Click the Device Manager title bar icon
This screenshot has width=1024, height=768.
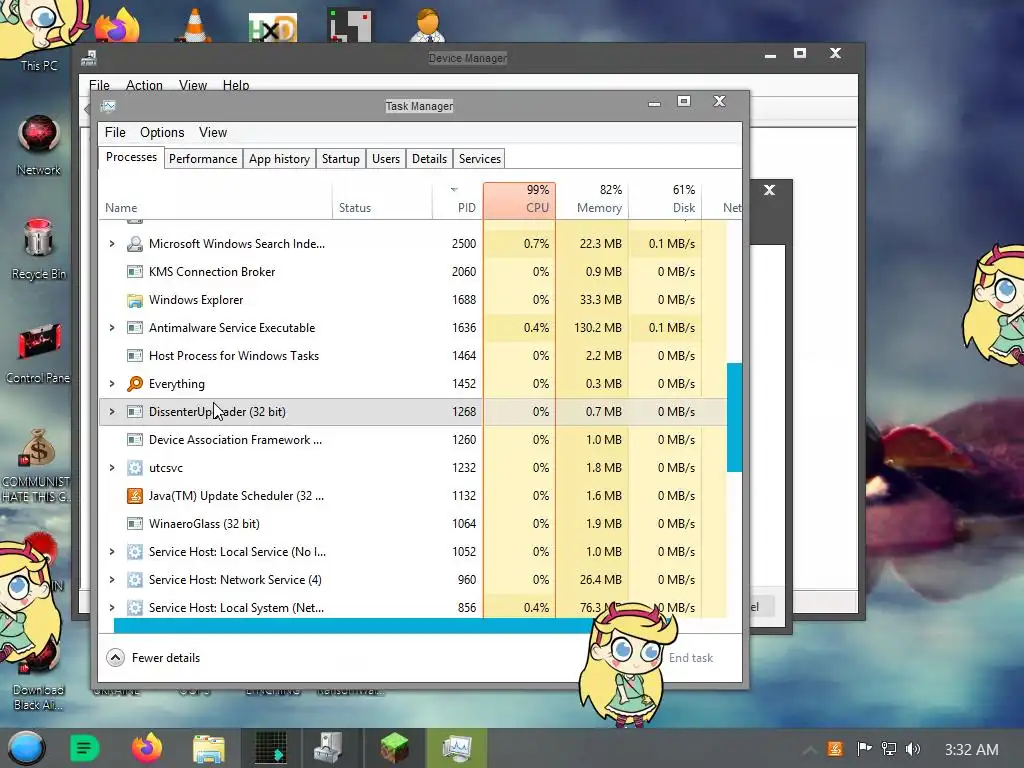tap(89, 58)
